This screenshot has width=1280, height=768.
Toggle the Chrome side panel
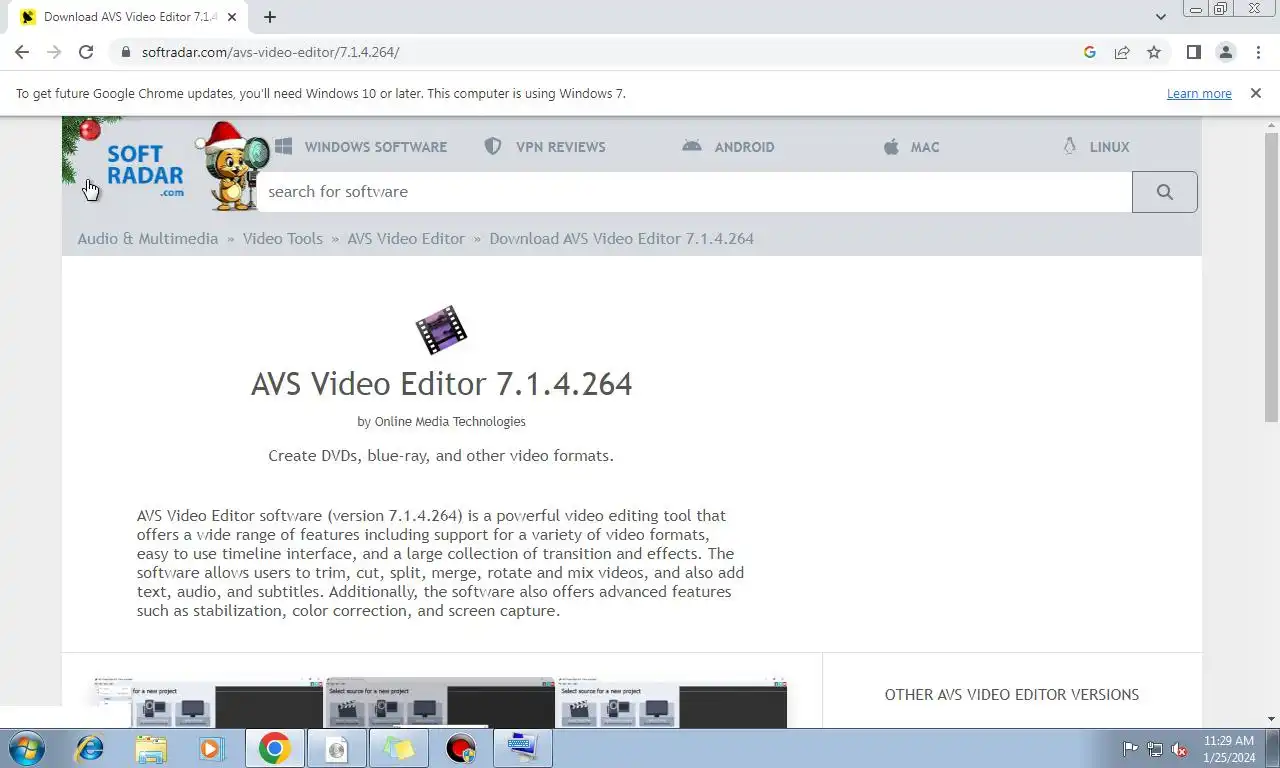[1193, 52]
